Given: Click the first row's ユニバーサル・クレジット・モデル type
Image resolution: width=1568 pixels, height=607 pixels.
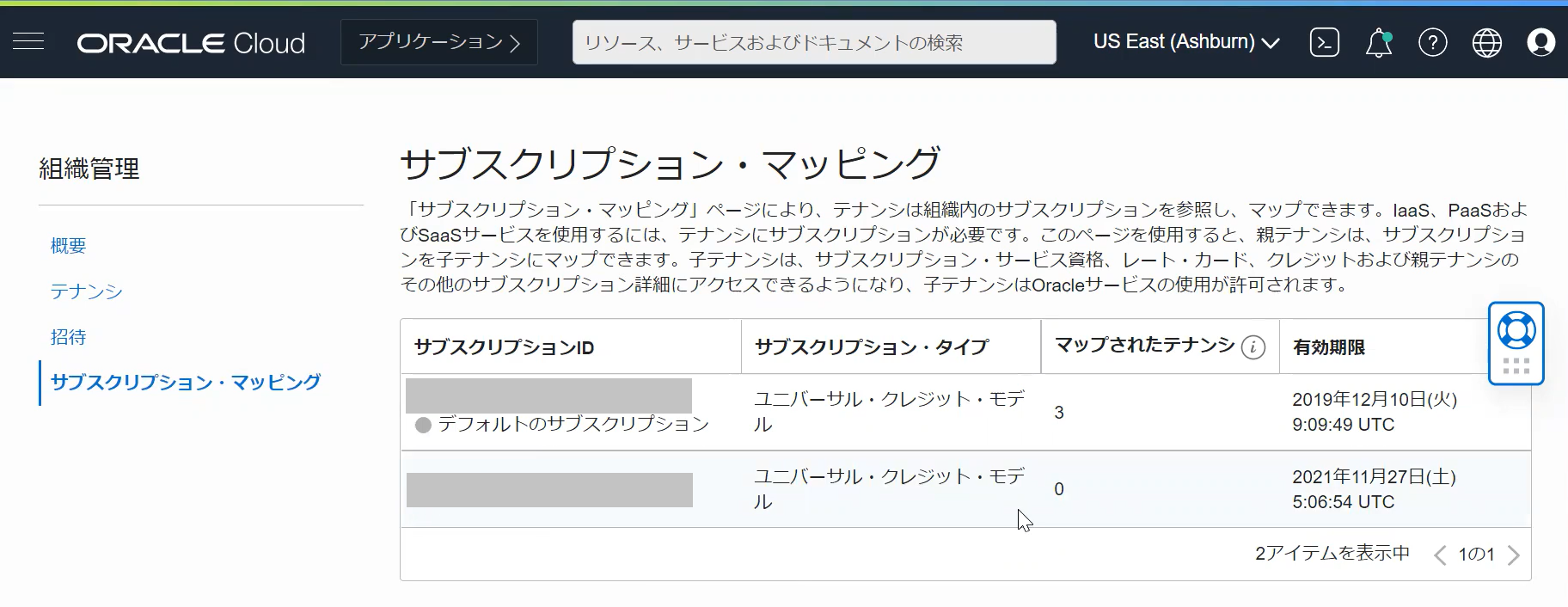Looking at the screenshot, I should [x=890, y=412].
